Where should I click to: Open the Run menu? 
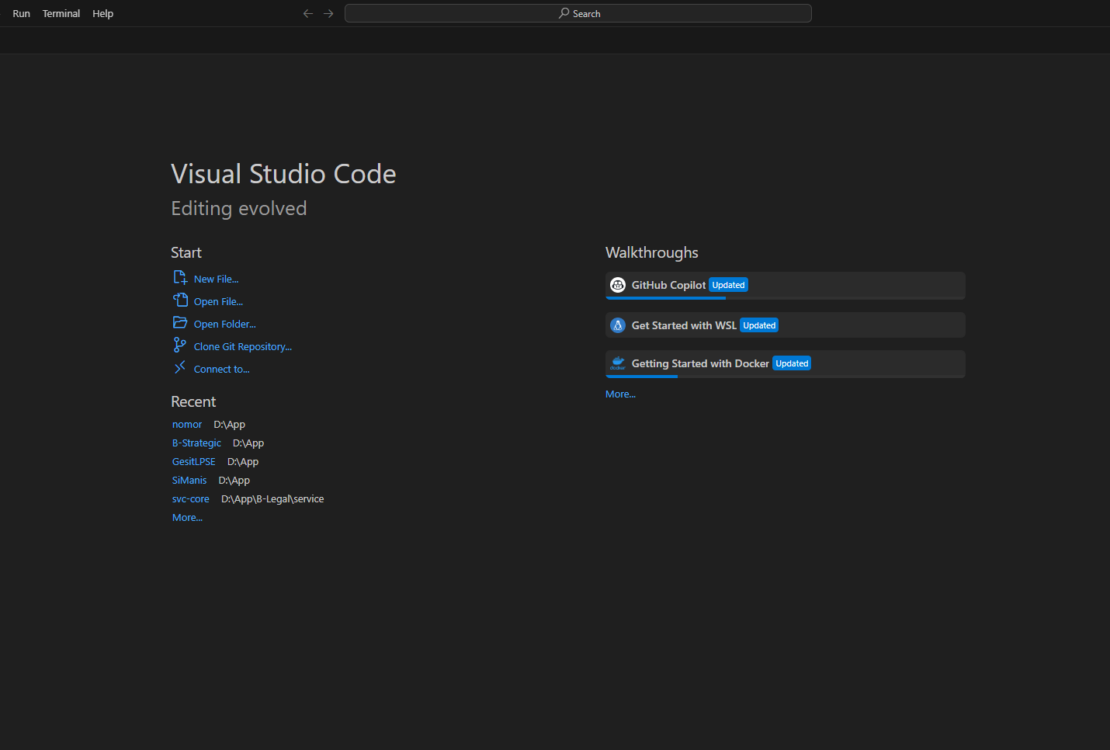coord(20,13)
